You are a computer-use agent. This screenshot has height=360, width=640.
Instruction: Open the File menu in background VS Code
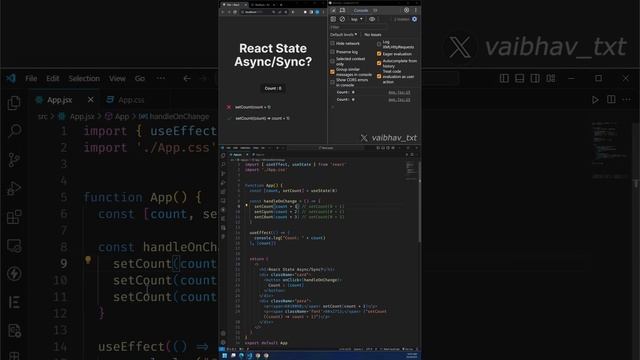[31, 78]
